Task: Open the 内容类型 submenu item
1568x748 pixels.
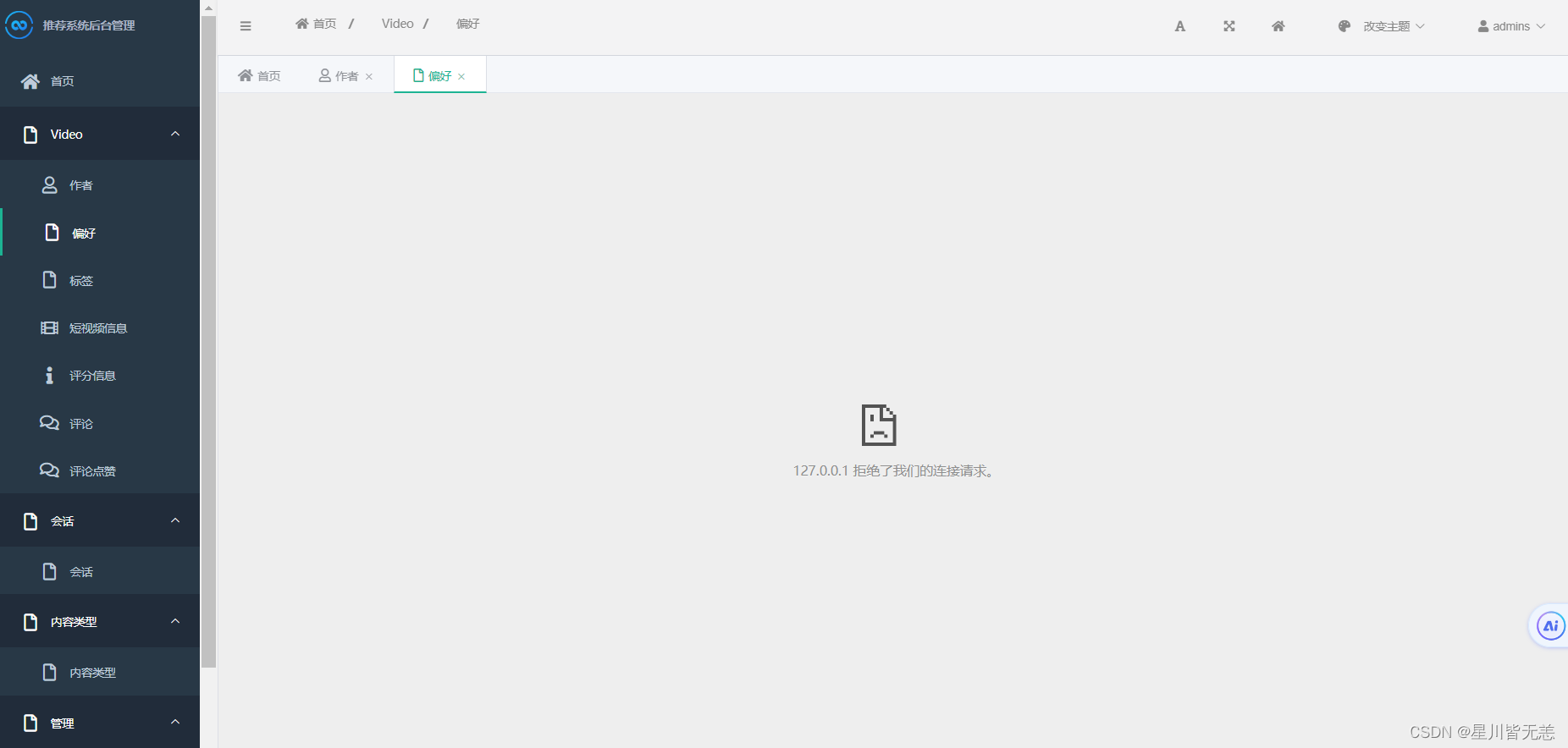Action: 100,673
